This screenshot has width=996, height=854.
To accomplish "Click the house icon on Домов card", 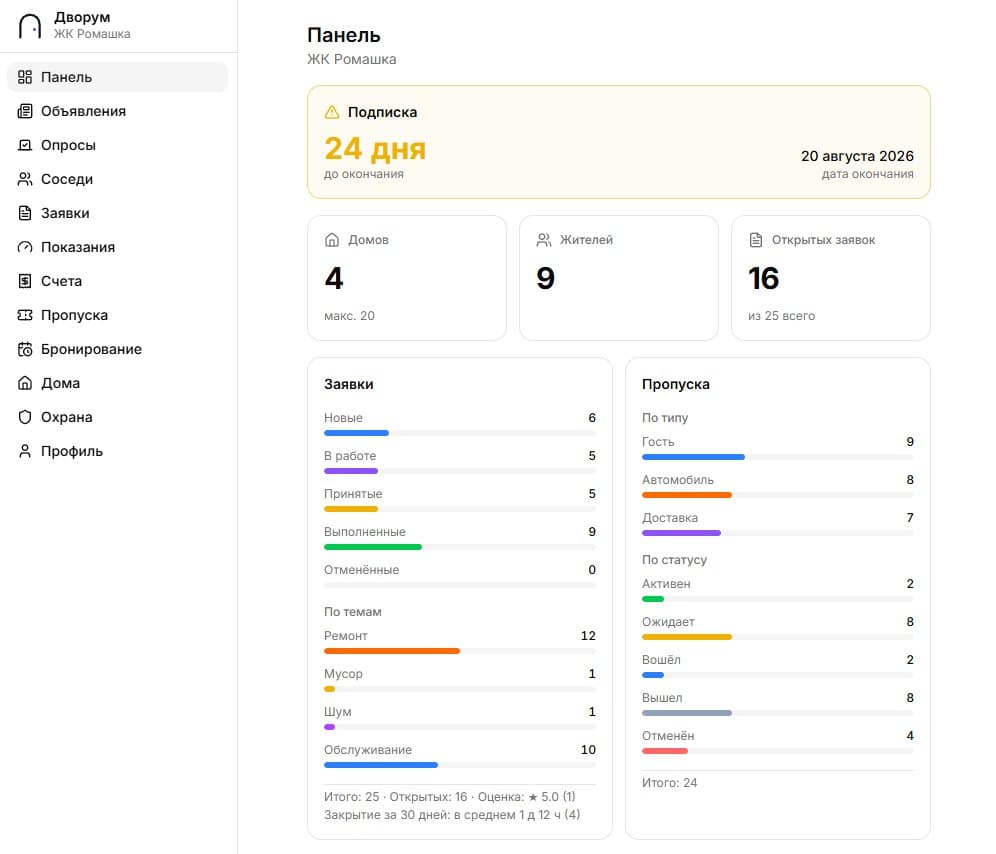I will coord(332,240).
